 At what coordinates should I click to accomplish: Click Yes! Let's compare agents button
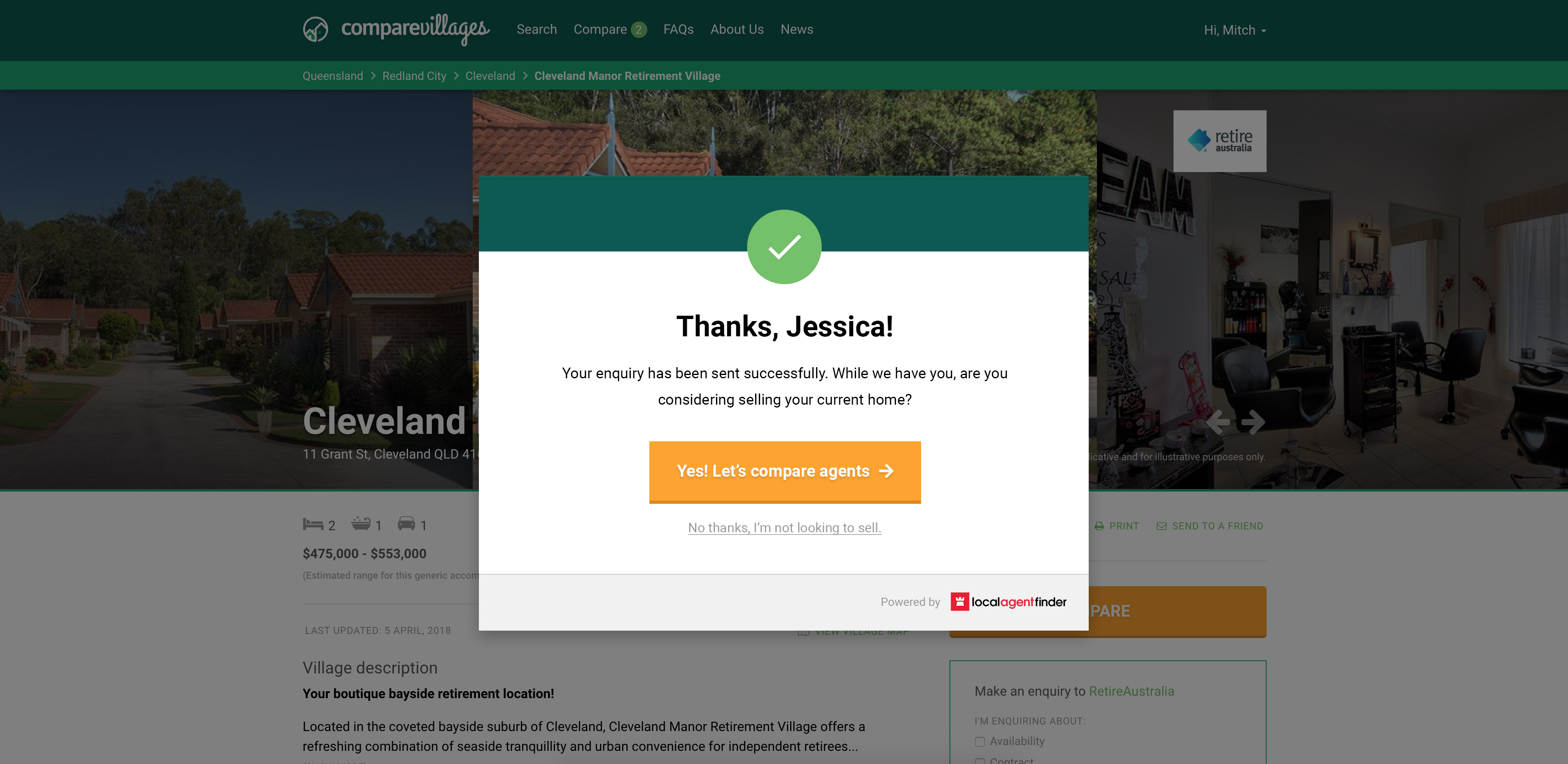point(784,472)
